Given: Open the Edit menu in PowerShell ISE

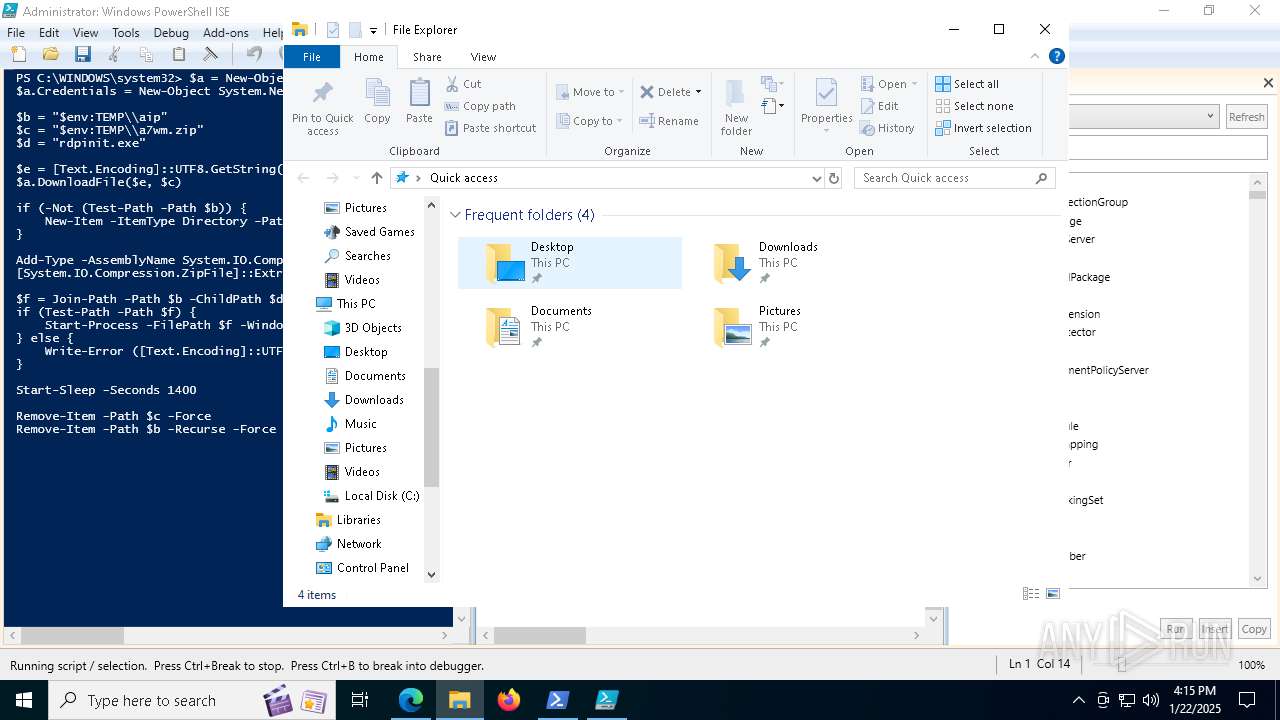Looking at the screenshot, I should (x=49, y=33).
